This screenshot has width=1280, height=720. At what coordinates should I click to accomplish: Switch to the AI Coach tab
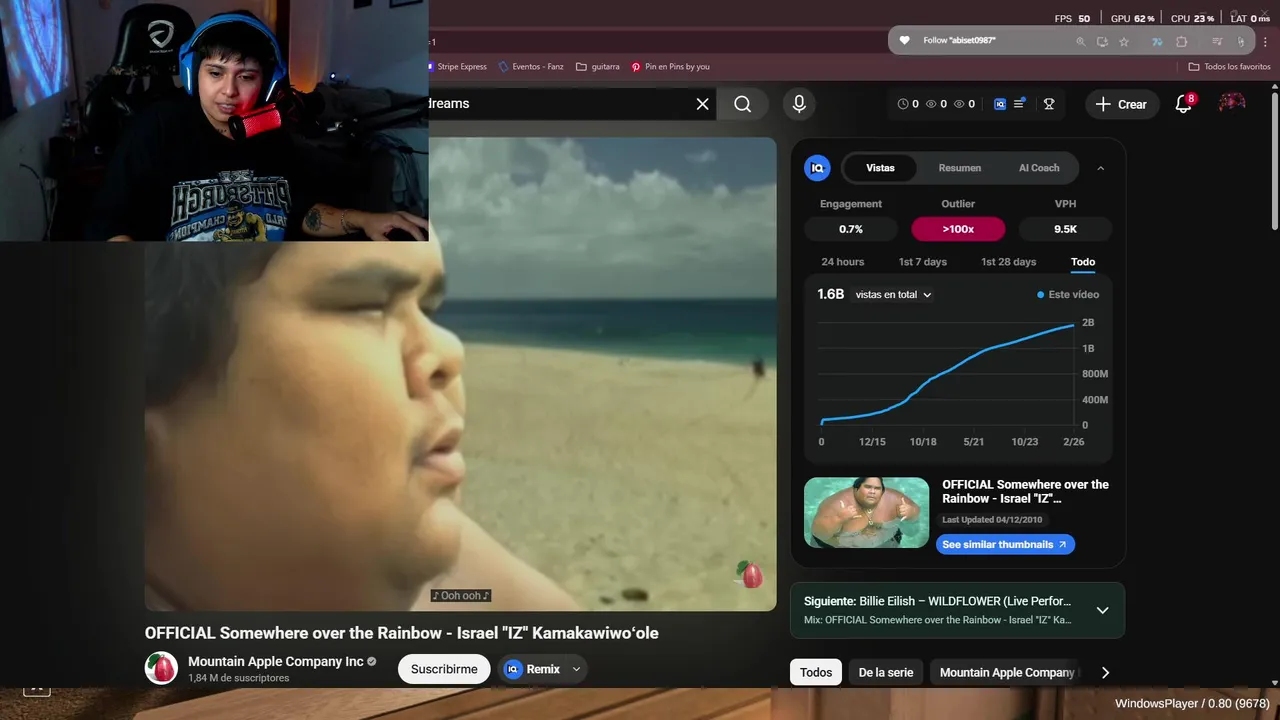1039,168
